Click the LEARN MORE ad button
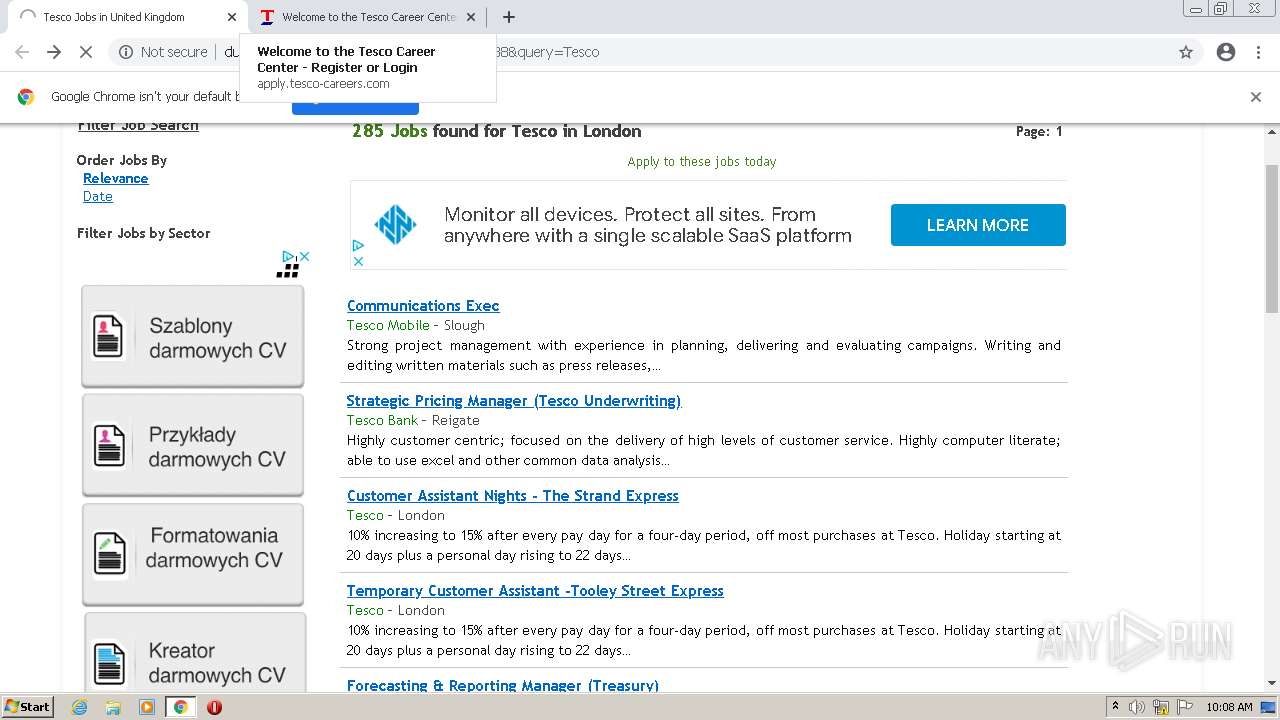 point(978,225)
